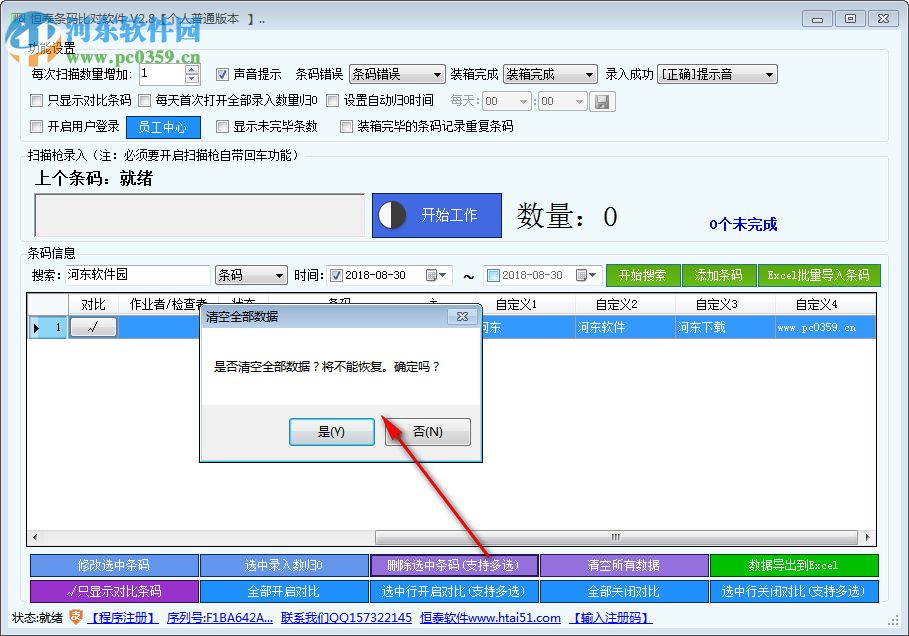Switch to the 员工中心 tab
The width and height of the screenshot is (909, 636).
(163, 127)
